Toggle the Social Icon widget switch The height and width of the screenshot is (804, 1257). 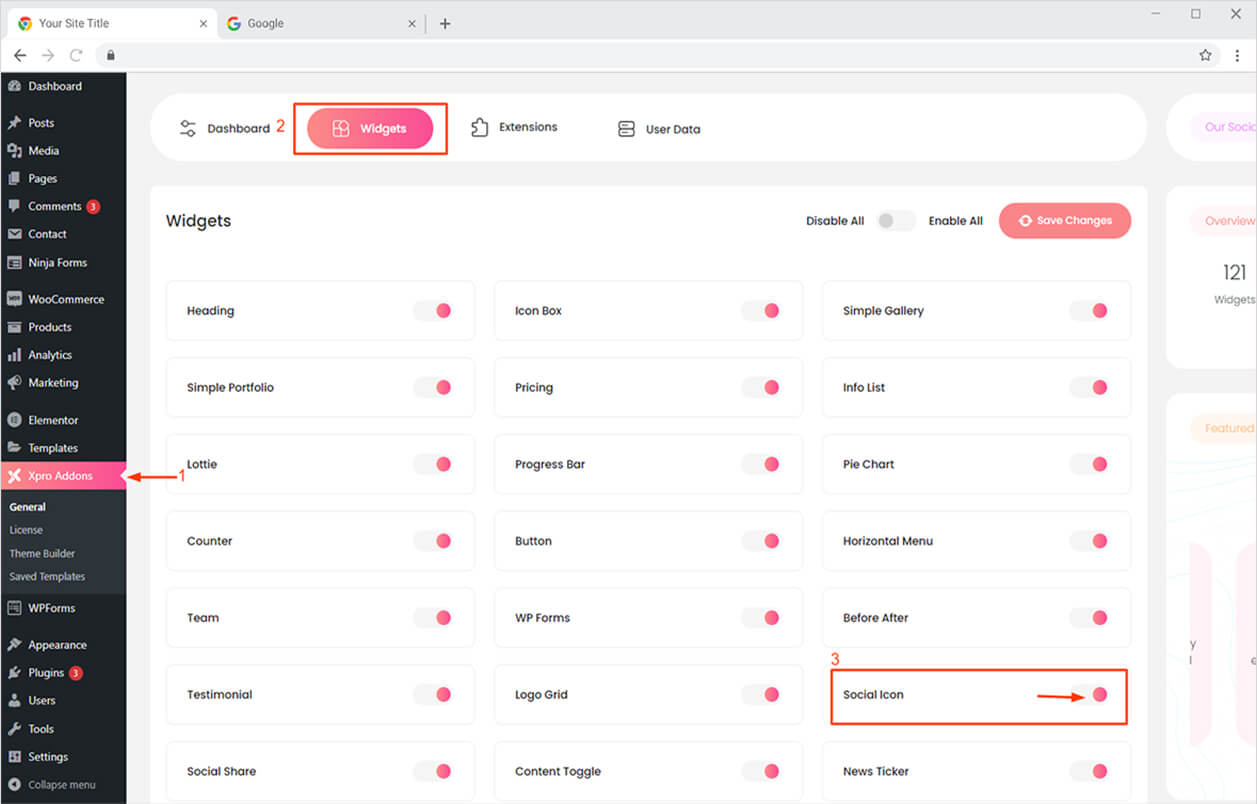[1090, 694]
